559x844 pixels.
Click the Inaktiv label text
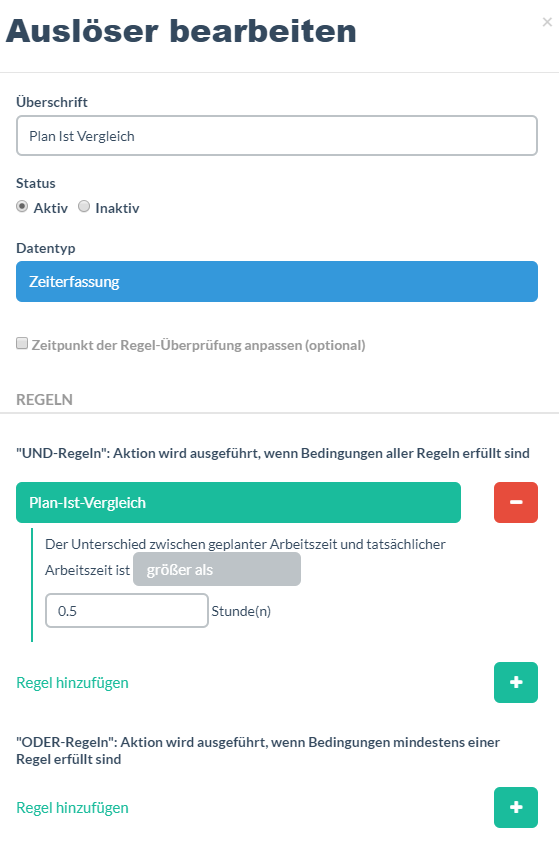[117, 208]
